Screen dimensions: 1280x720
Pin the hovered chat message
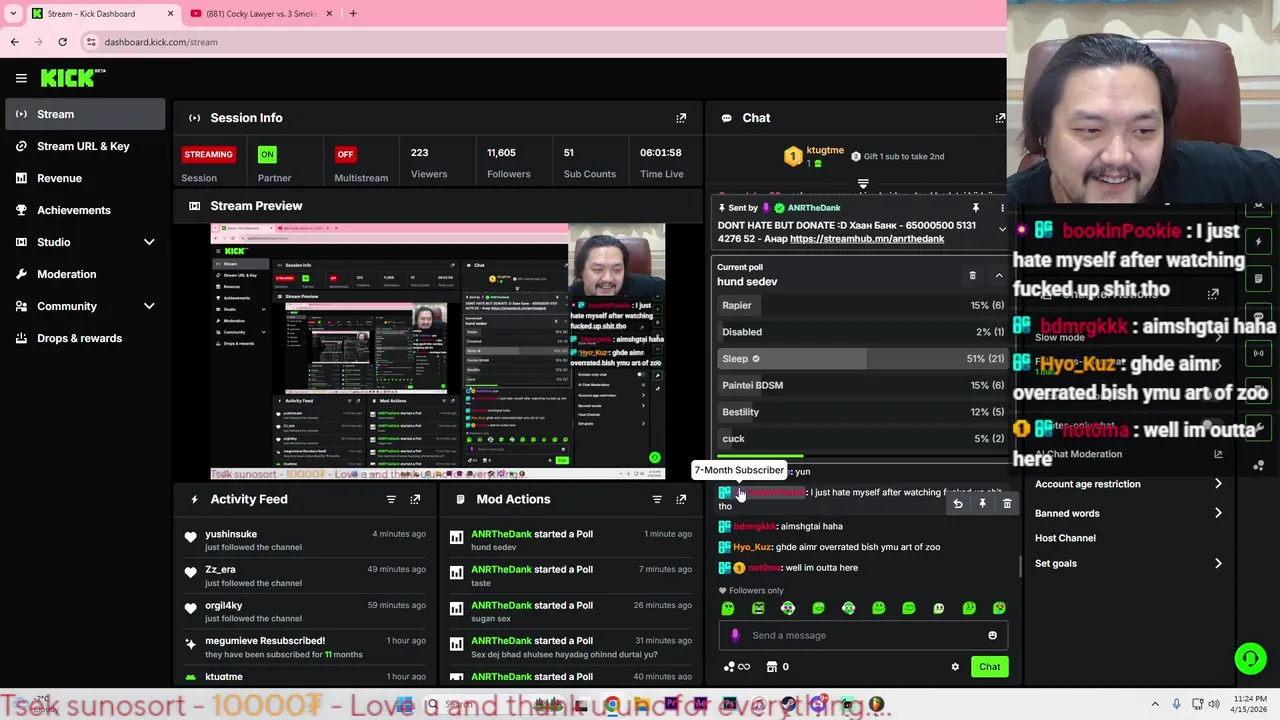point(982,504)
